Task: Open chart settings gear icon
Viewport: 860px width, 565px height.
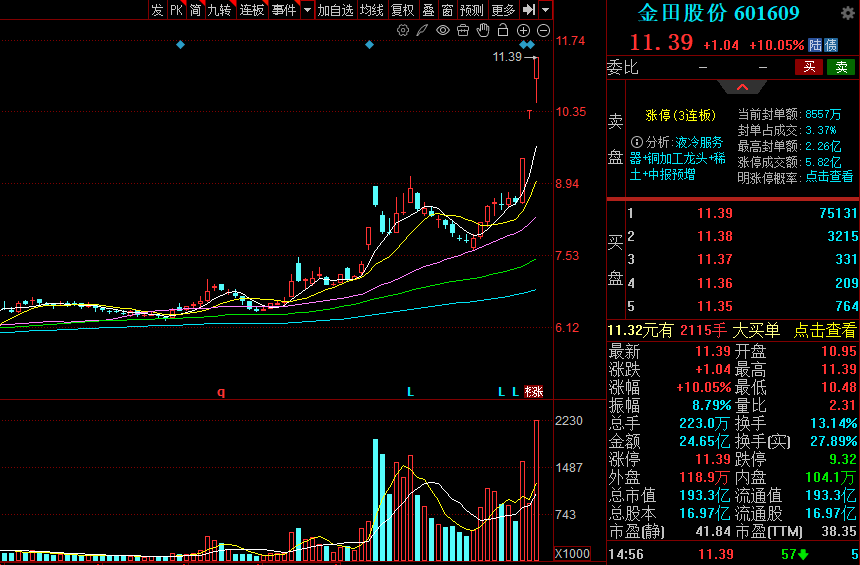Action: (x=403, y=31)
